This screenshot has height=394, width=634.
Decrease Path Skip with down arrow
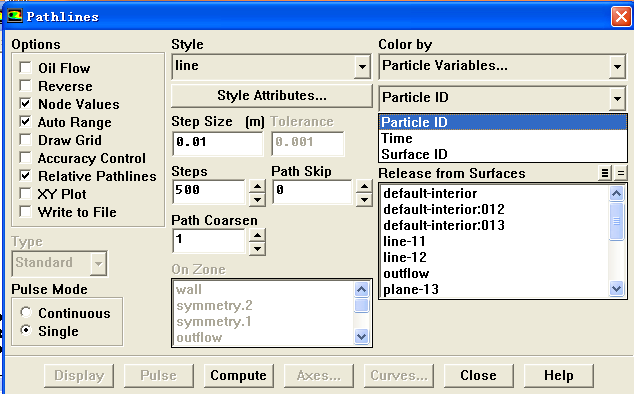coord(364,199)
